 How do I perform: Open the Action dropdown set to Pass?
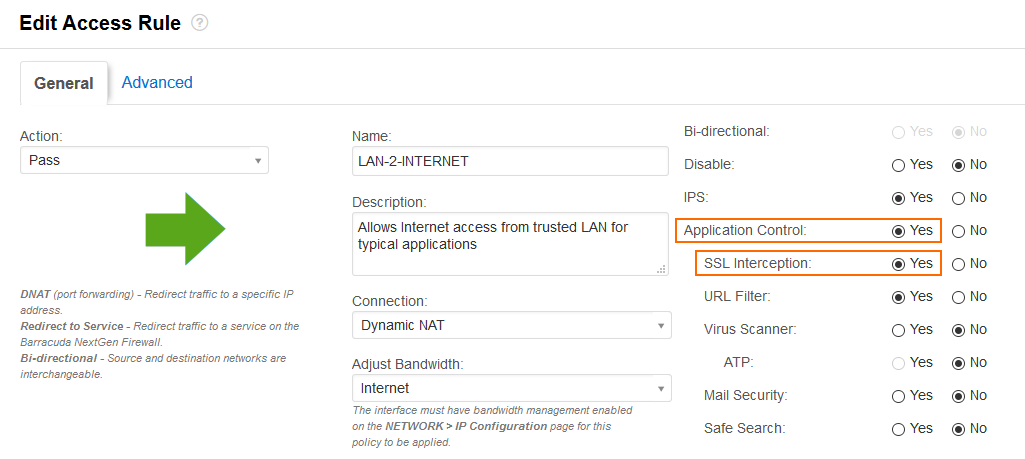[x=144, y=160]
